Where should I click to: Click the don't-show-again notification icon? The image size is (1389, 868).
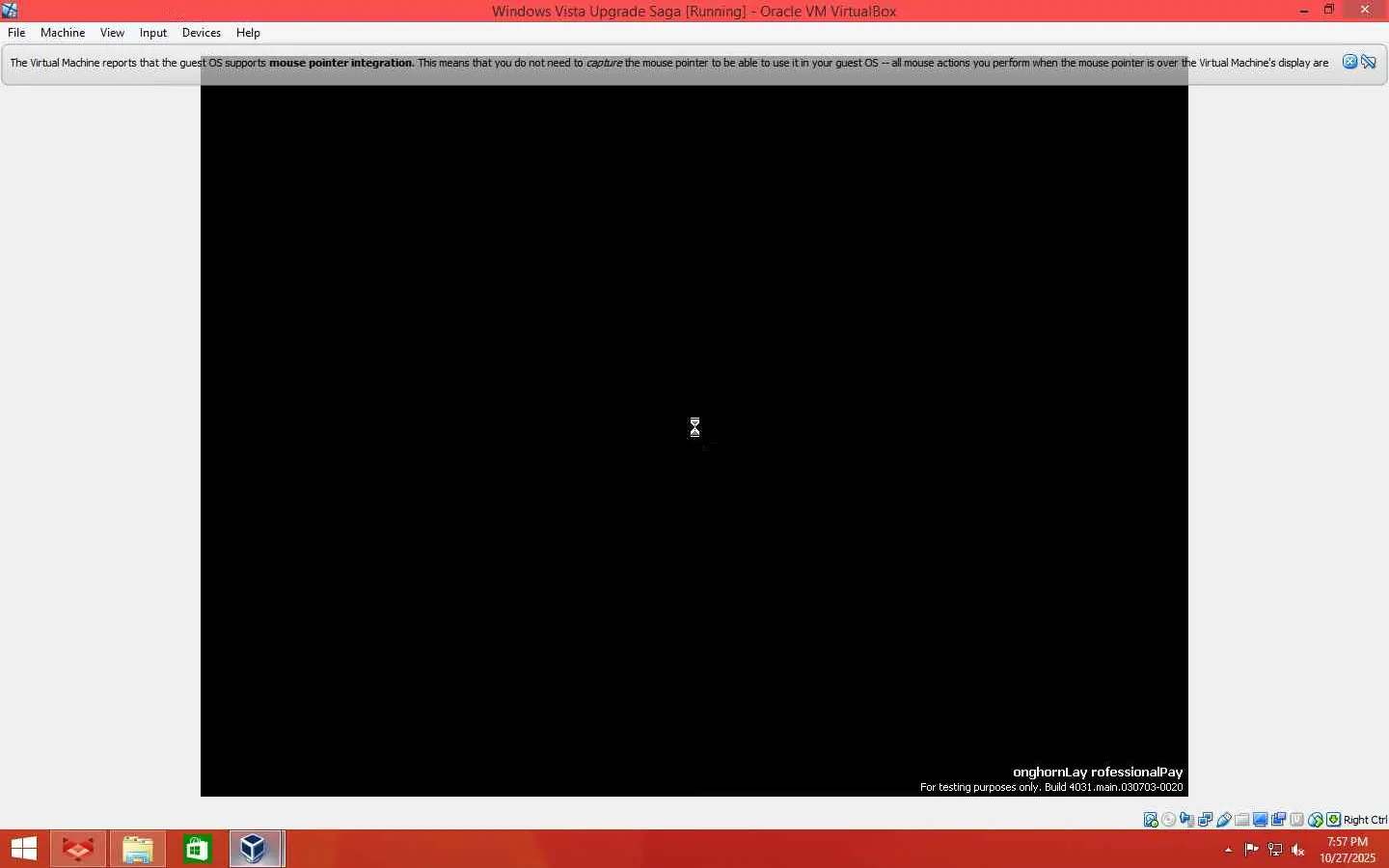click(x=1369, y=62)
